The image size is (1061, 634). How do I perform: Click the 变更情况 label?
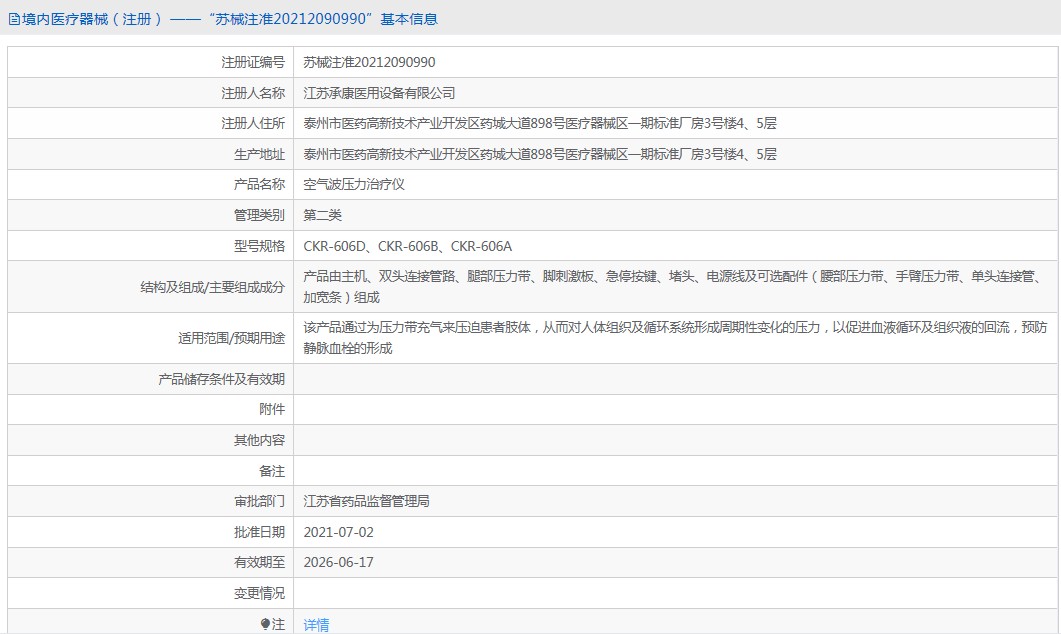(x=260, y=593)
